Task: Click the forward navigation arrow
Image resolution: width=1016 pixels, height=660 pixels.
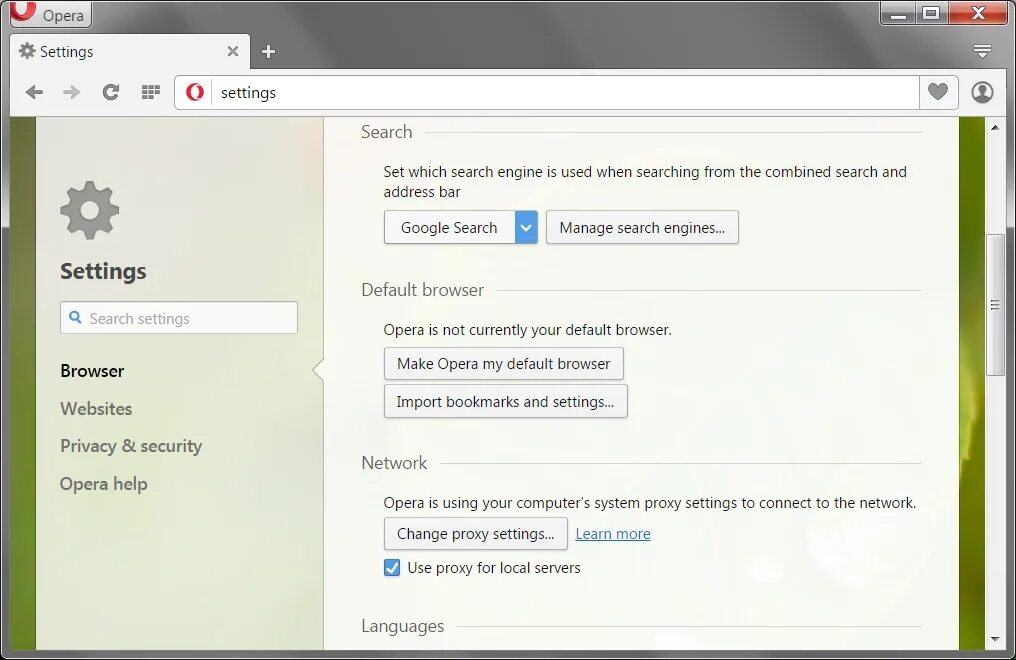Action: coord(71,92)
